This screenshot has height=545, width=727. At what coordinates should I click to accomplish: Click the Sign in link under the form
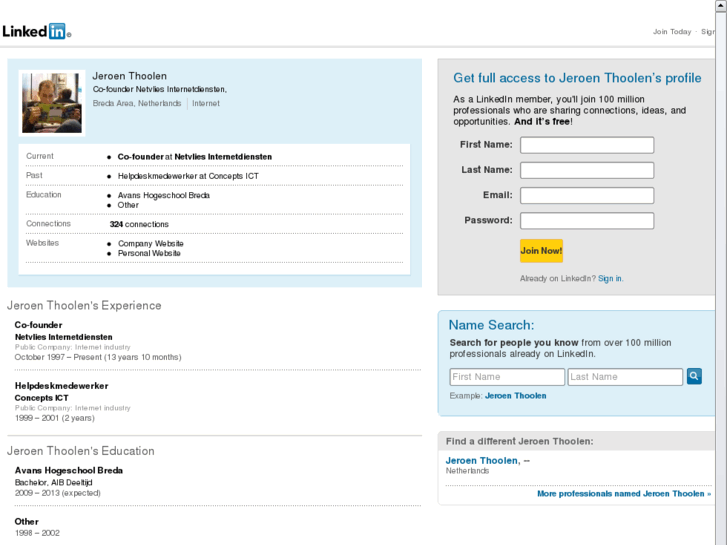610,278
